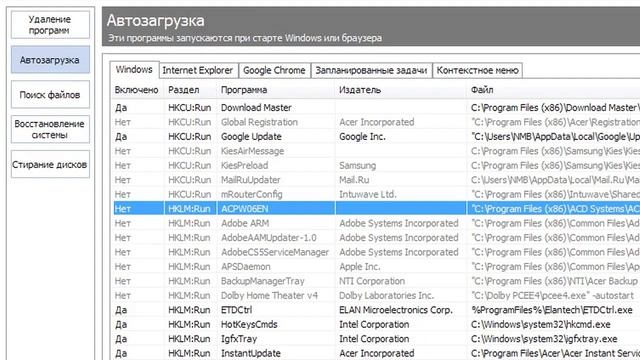Open the Стирание дисков section
This screenshot has width=640, height=360.
(x=50, y=164)
